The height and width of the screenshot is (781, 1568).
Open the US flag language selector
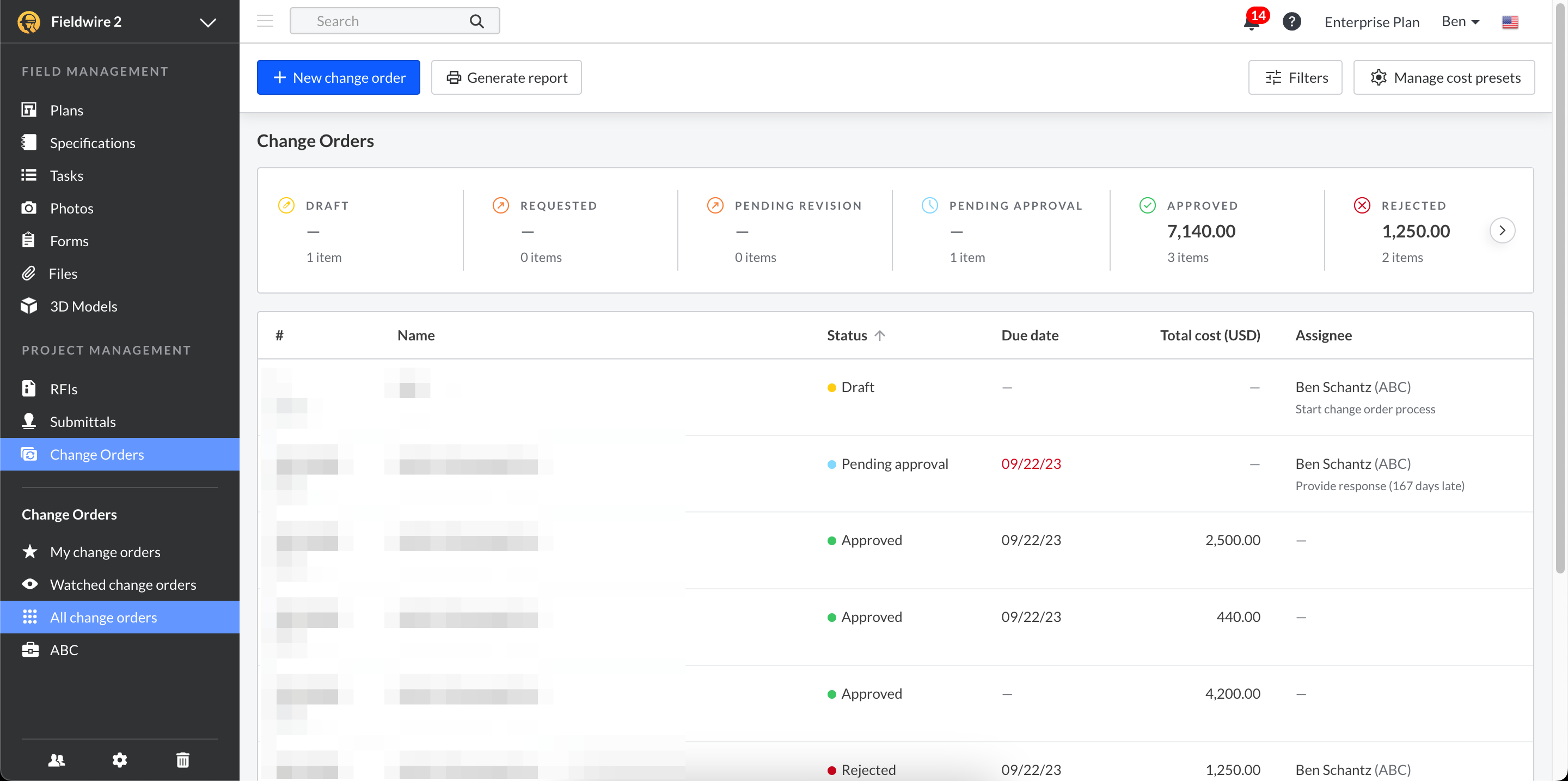click(x=1510, y=22)
